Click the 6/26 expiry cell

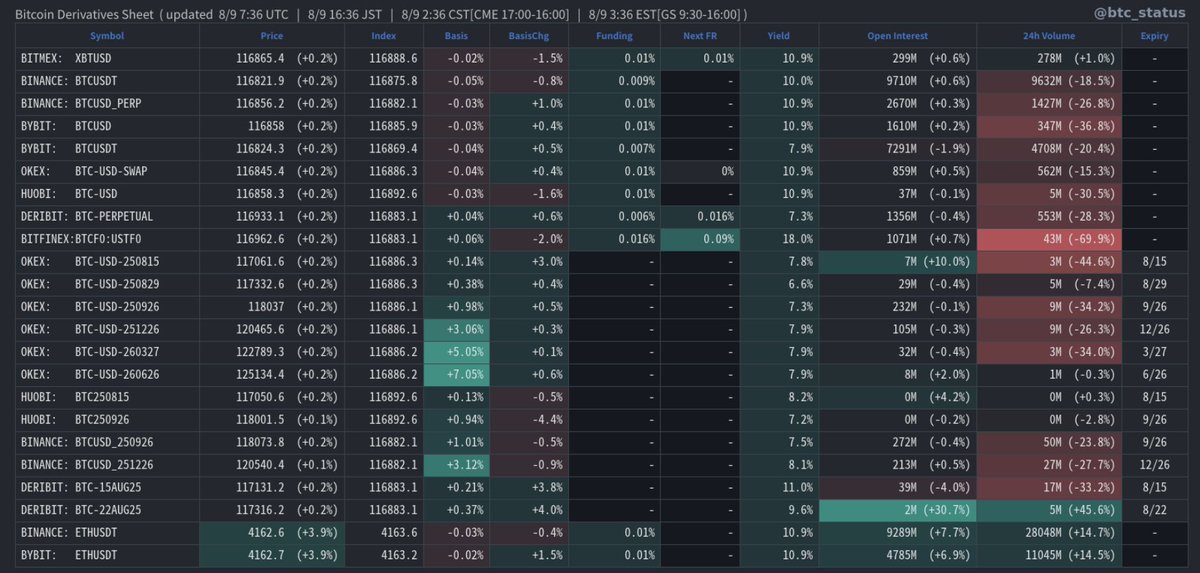1154,375
